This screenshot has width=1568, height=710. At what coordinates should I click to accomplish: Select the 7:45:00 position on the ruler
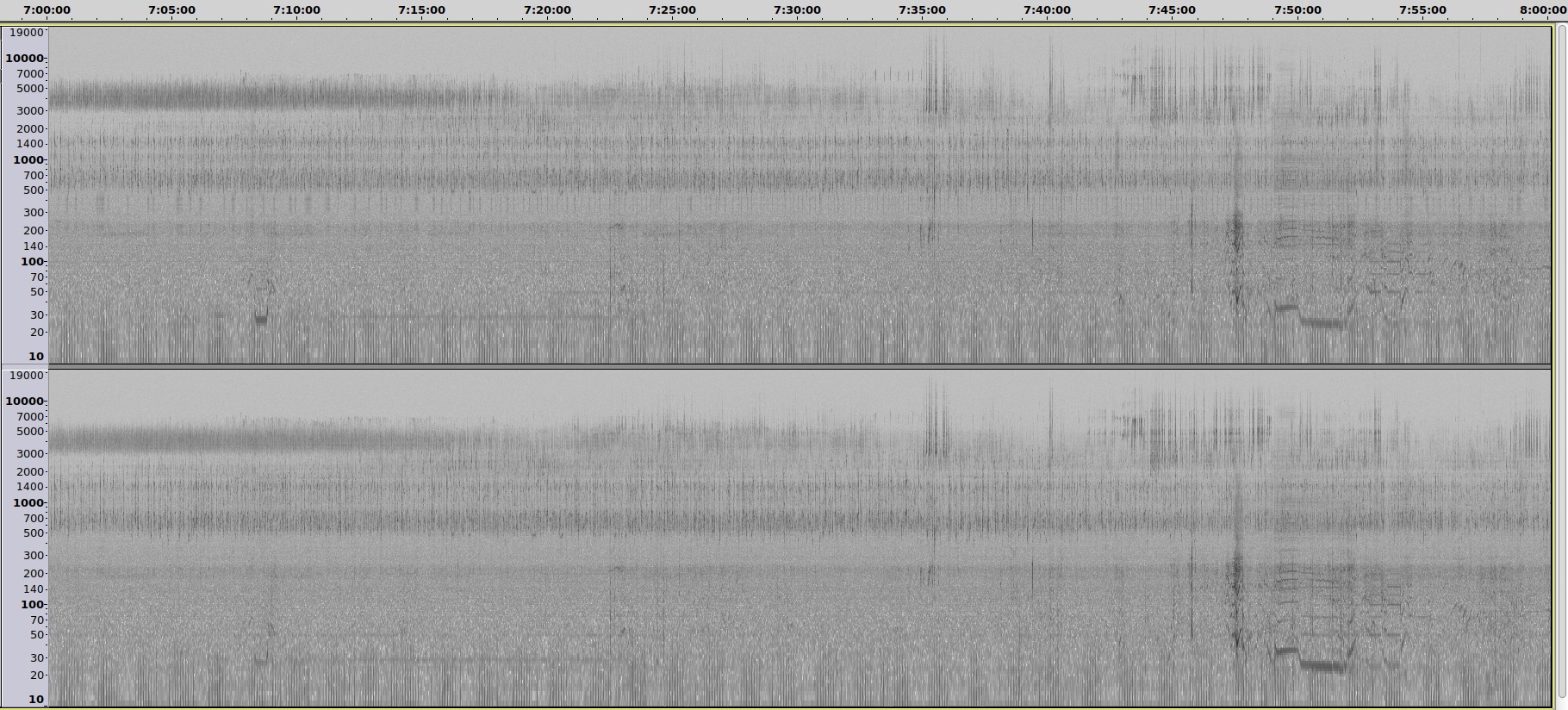tap(1172, 10)
